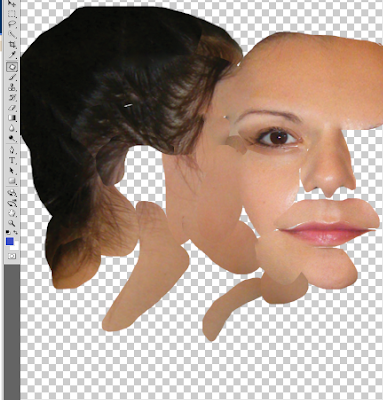The image size is (383, 400).
Task: Select the Eraser tool
Action: (12, 107)
